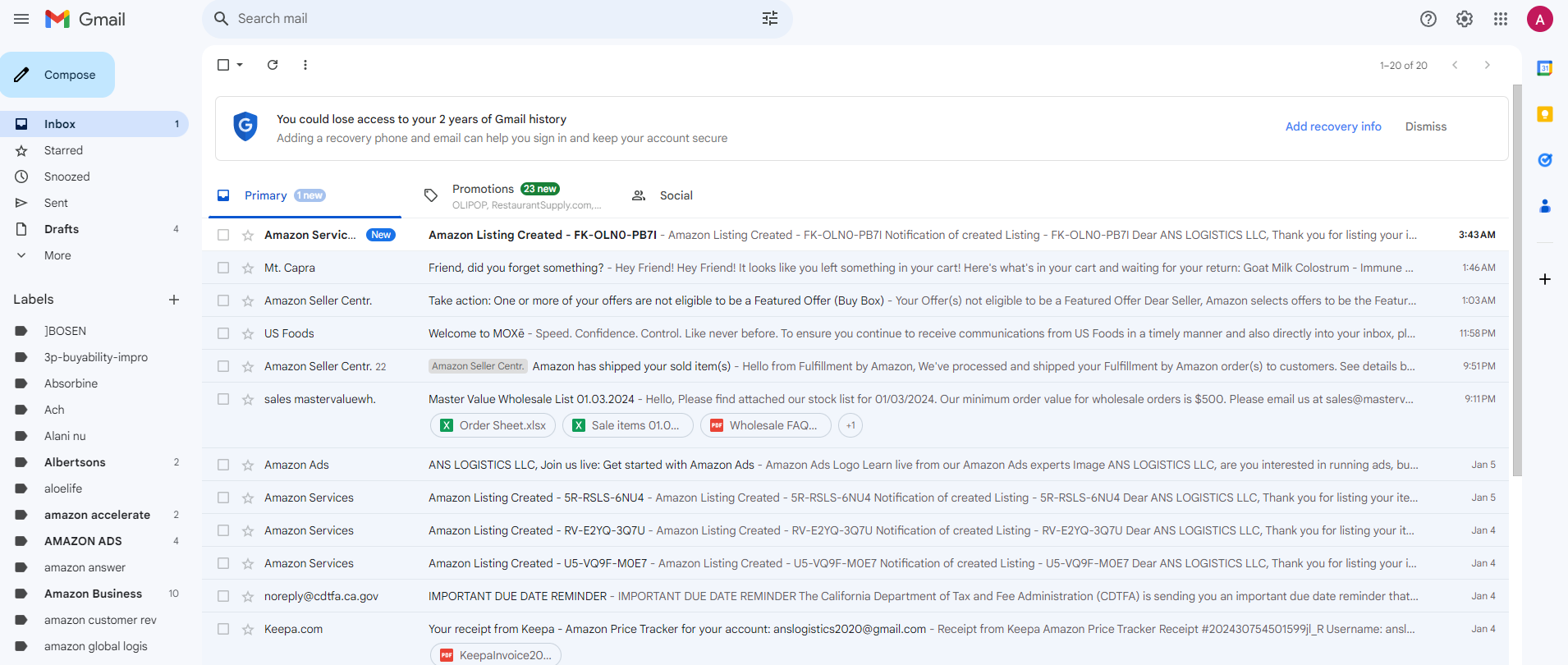Open the IMPORTANT DUE DATE REMINDER email
The height and width of the screenshot is (665, 1568).
[x=855, y=596]
